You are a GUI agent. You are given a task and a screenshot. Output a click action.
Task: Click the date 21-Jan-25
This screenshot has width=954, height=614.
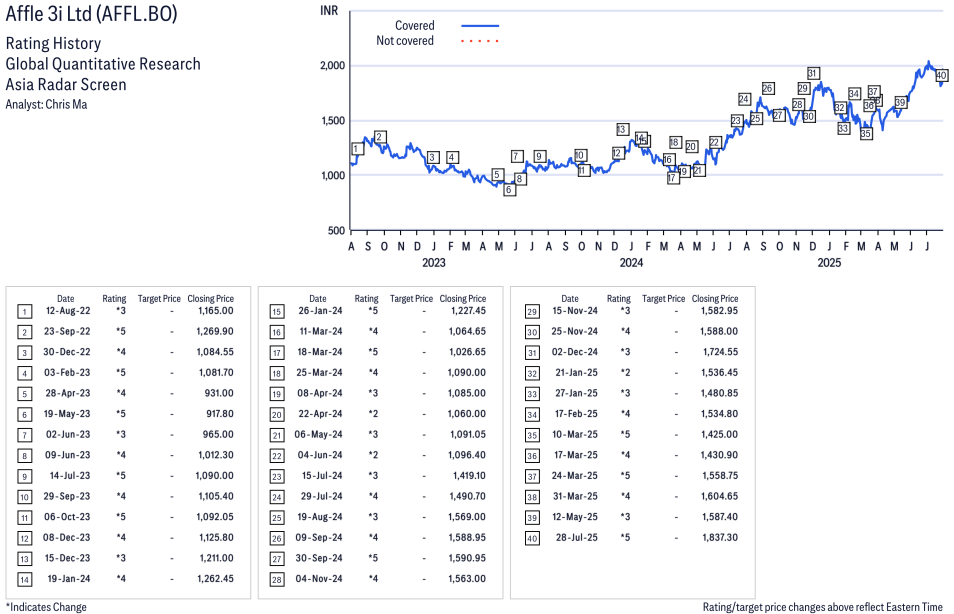577,373
